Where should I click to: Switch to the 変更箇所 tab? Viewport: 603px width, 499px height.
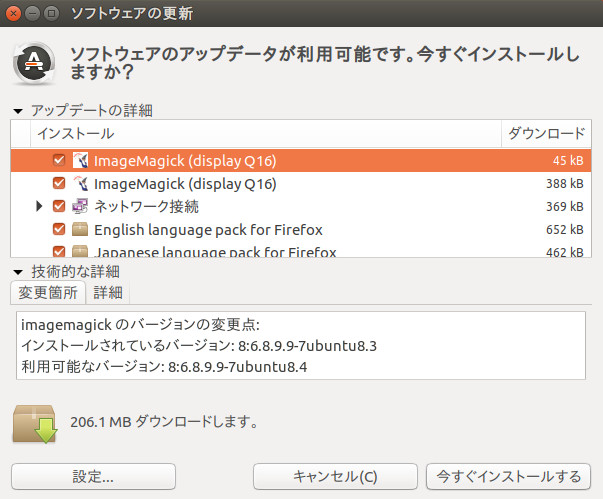[48, 293]
